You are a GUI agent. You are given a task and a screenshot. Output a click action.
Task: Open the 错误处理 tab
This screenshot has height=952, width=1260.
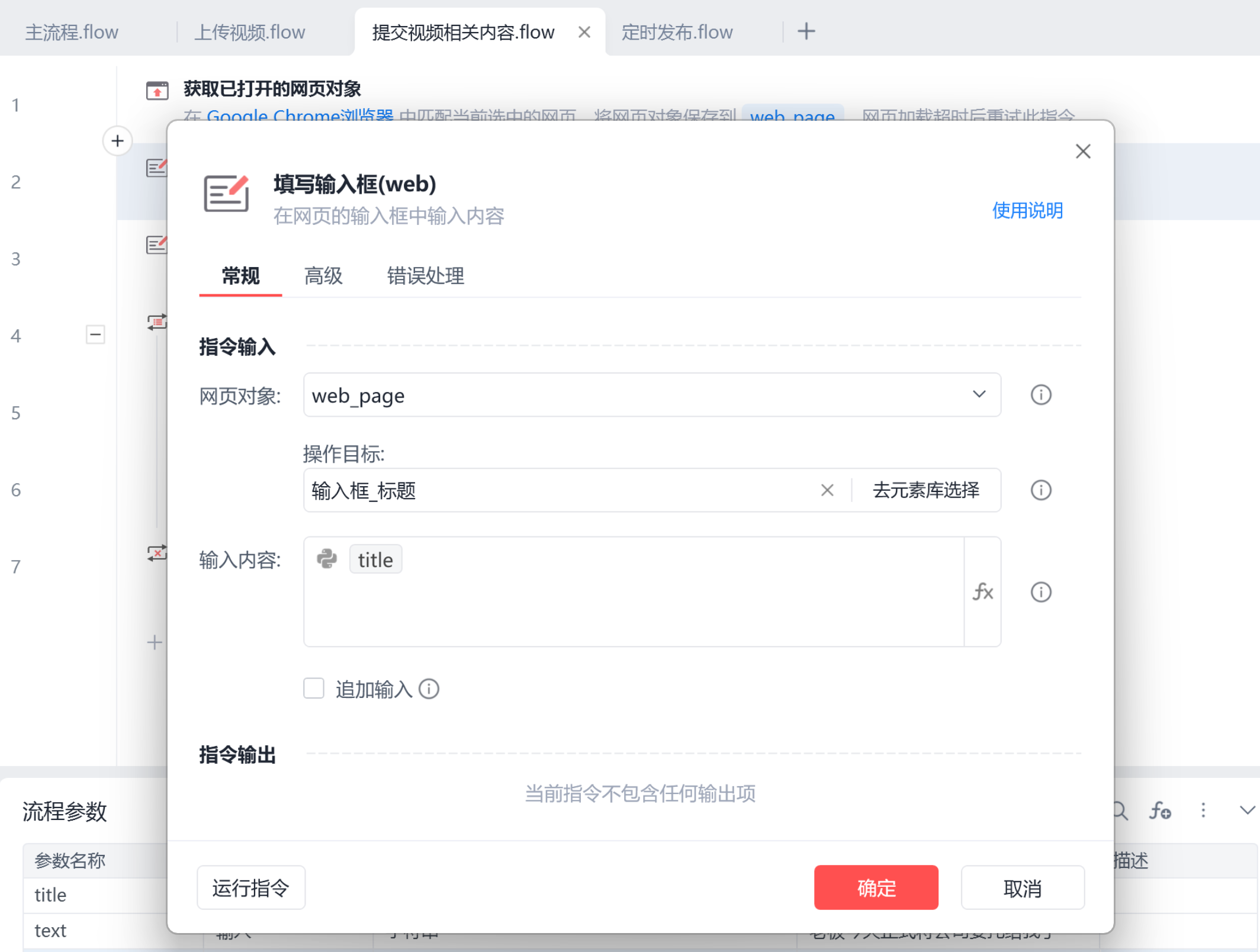[425, 276]
